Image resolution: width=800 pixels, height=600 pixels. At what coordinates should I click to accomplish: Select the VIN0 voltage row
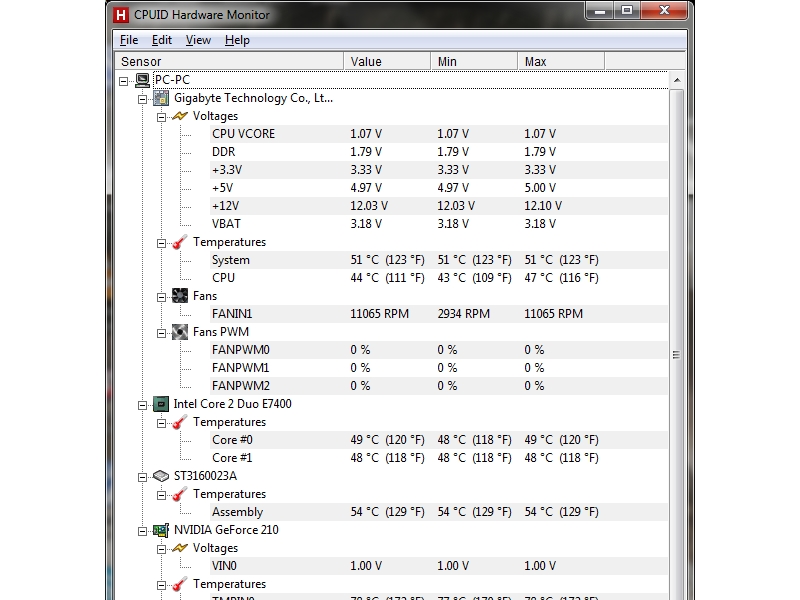(439, 566)
